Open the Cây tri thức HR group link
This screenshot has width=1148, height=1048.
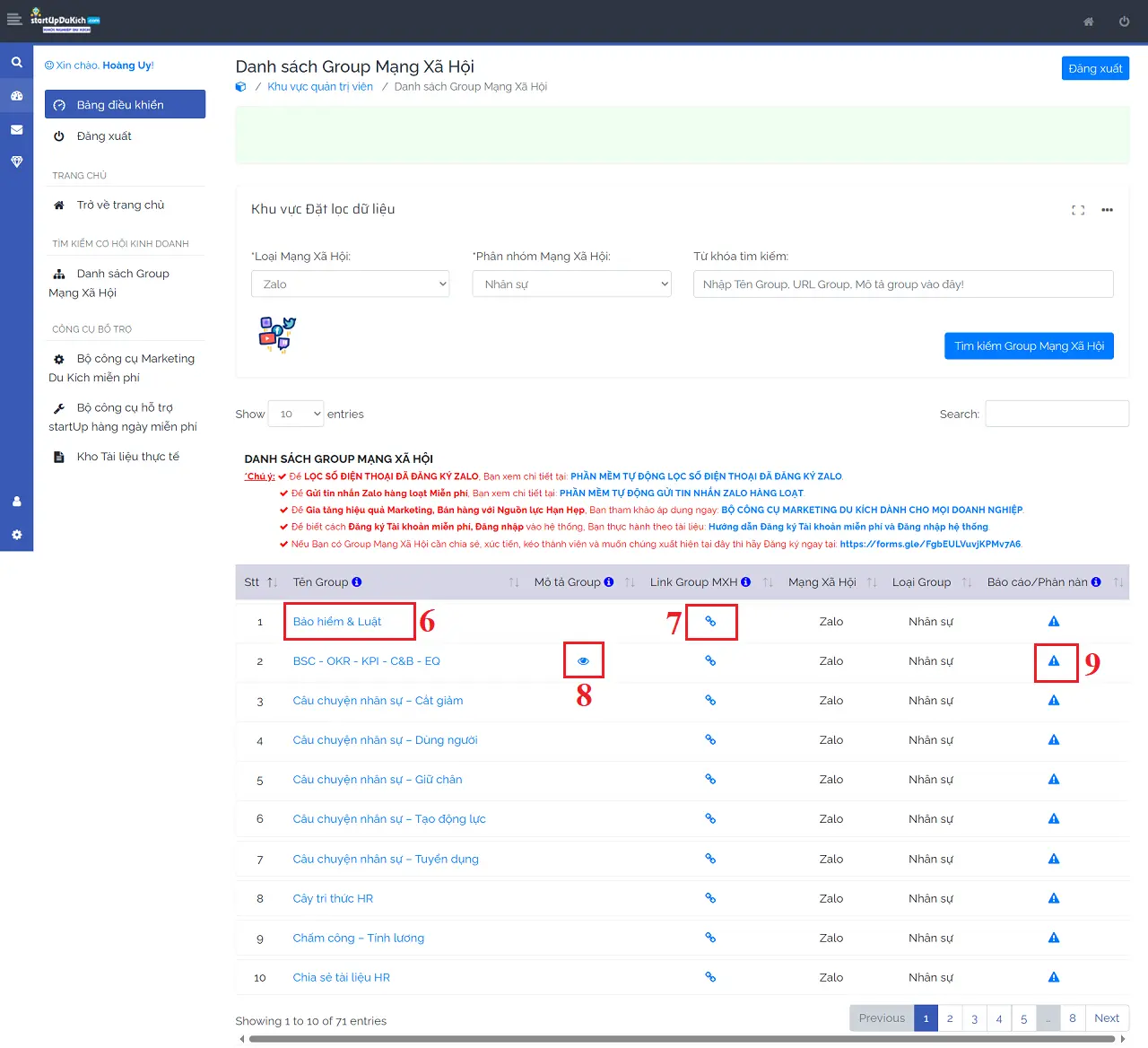tap(333, 898)
